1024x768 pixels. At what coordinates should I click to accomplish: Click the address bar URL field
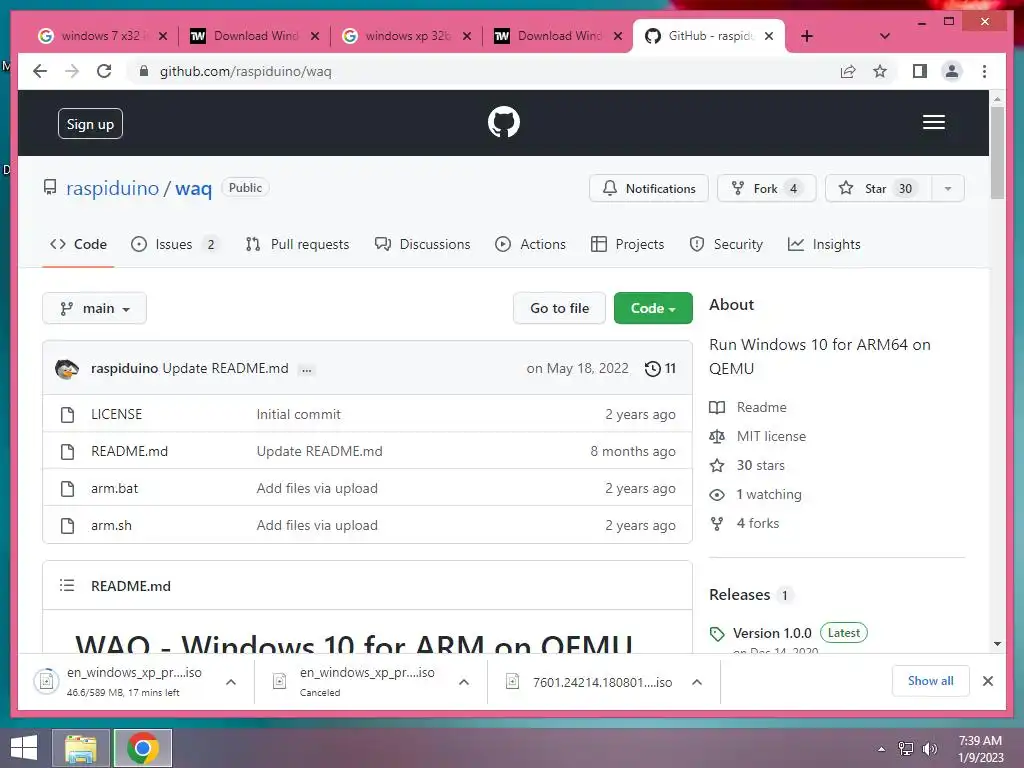(483, 71)
